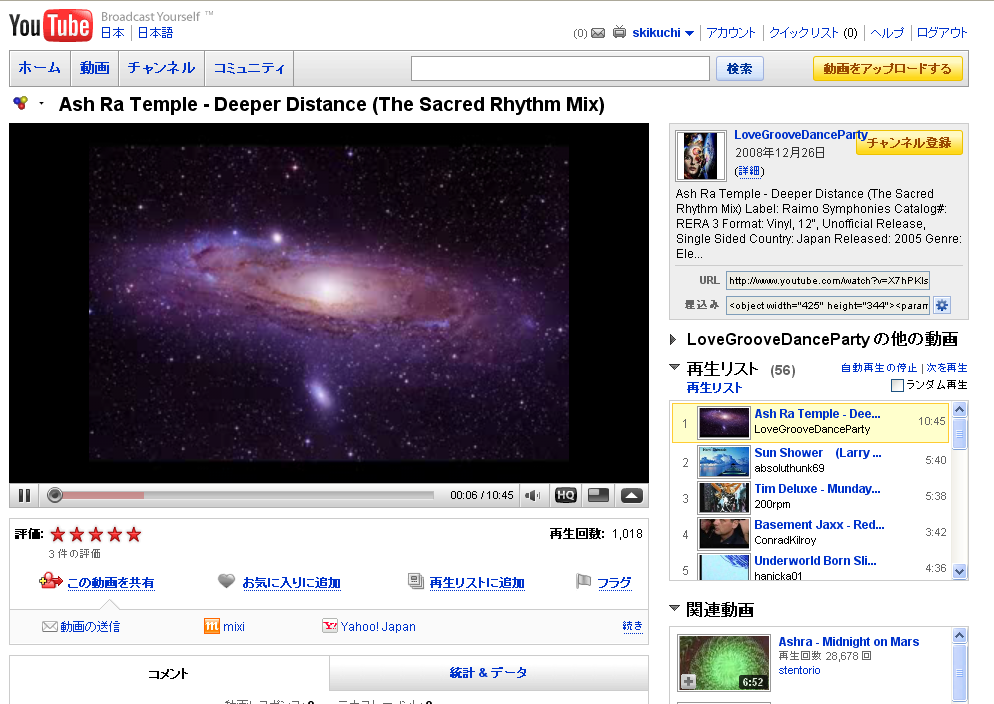Click the 検索 search button

pos(740,68)
